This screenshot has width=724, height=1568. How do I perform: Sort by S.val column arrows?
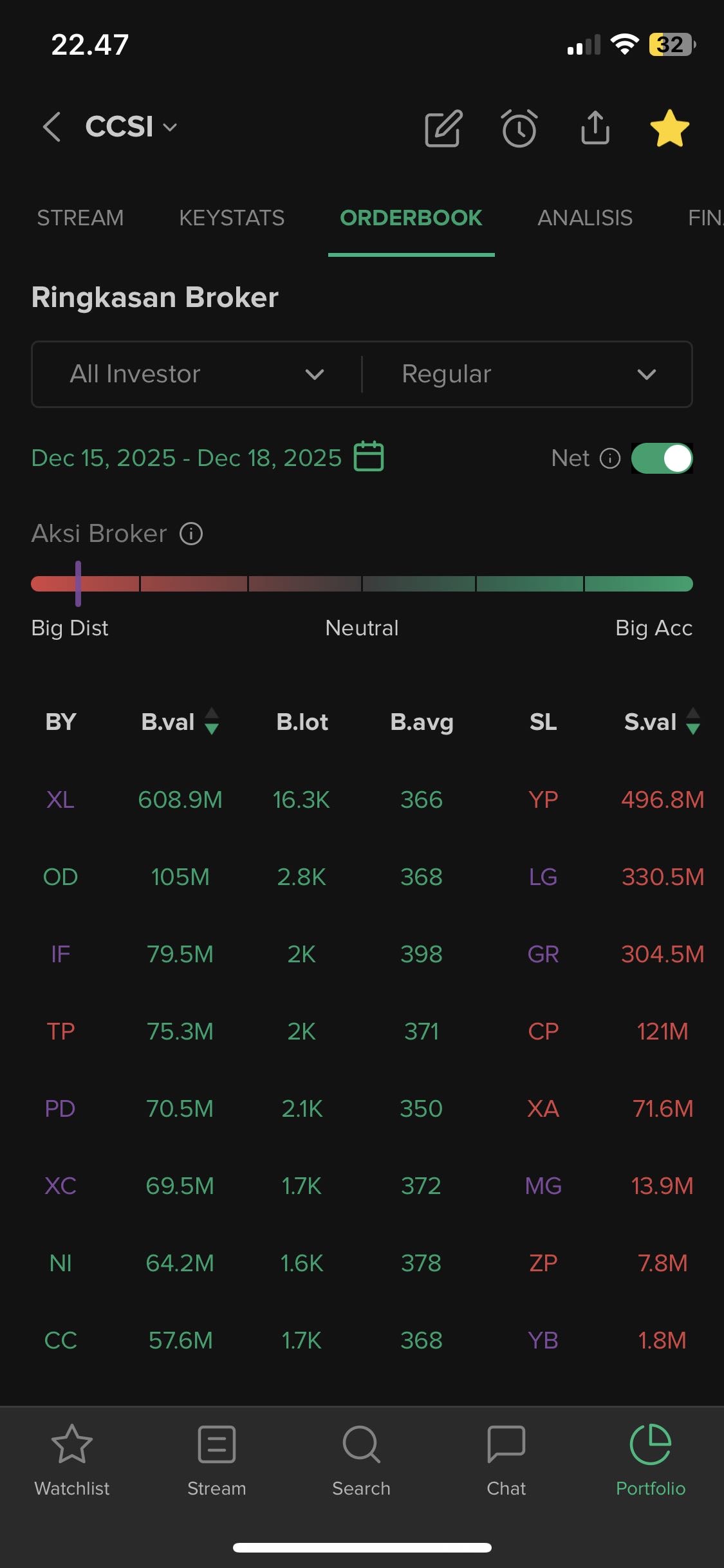[x=693, y=721]
